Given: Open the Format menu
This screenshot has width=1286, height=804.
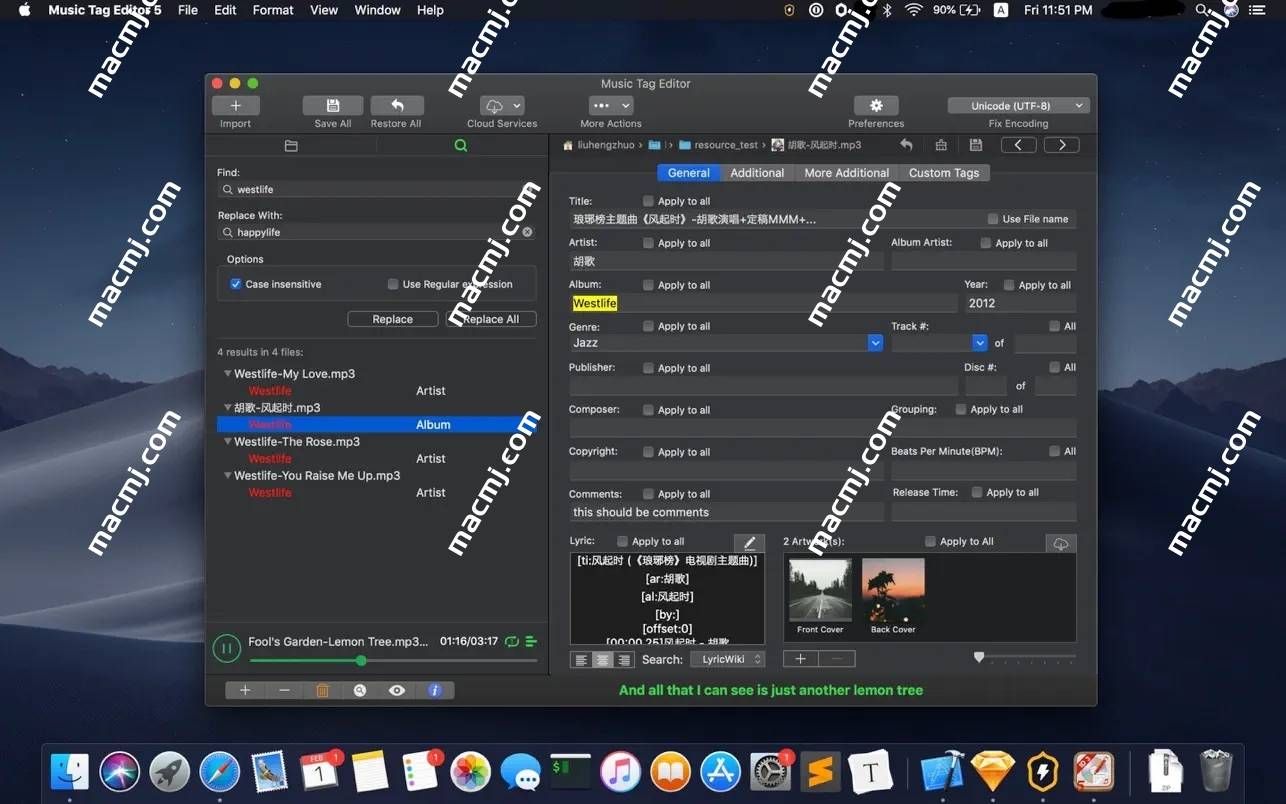Looking at the screenshot, I should pyautogui.click(x=273, y=10).
